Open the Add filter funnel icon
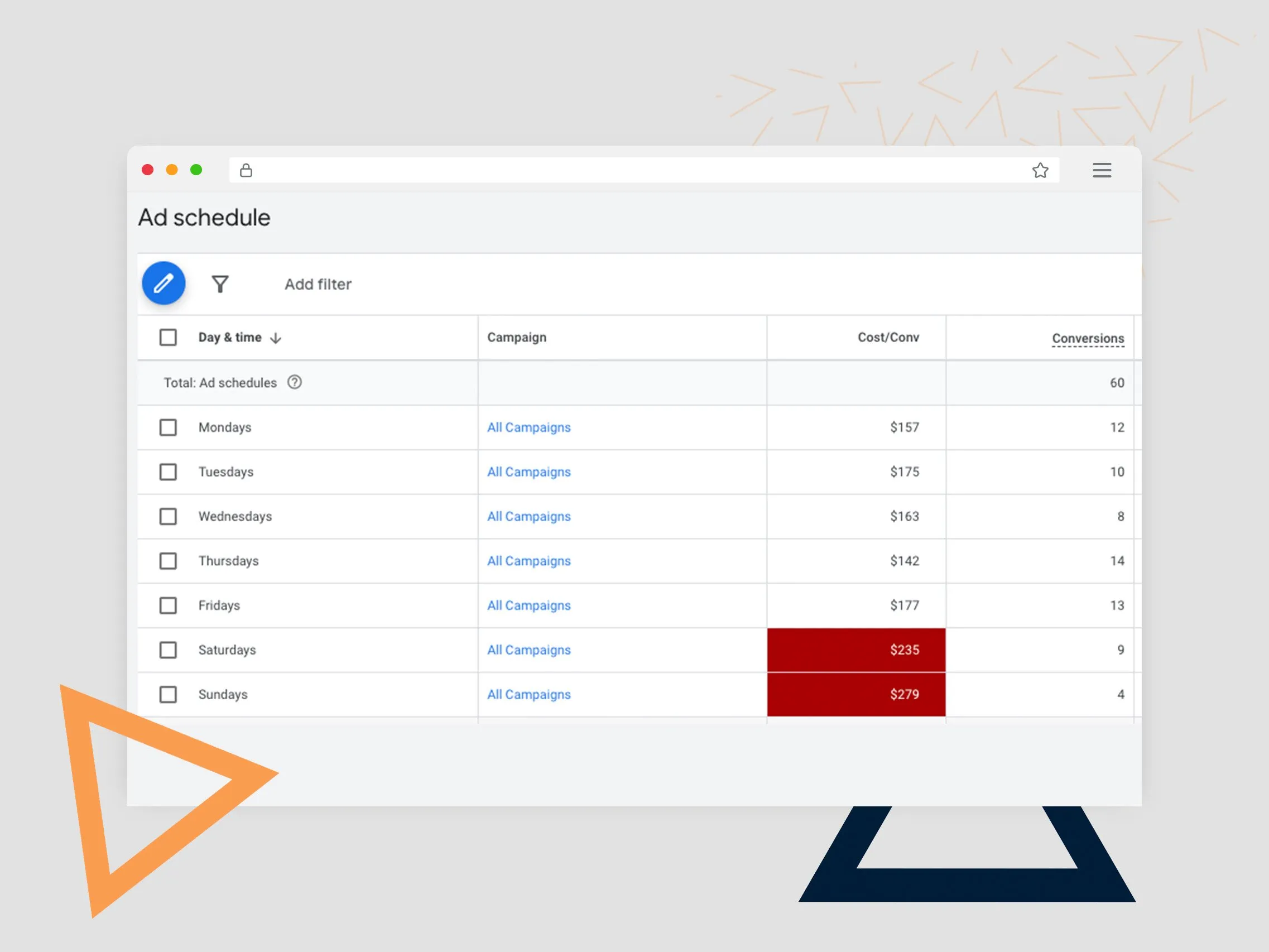The width and height of the screenshot is (1269, 952). pyautogui.click(x=221, y=283)
